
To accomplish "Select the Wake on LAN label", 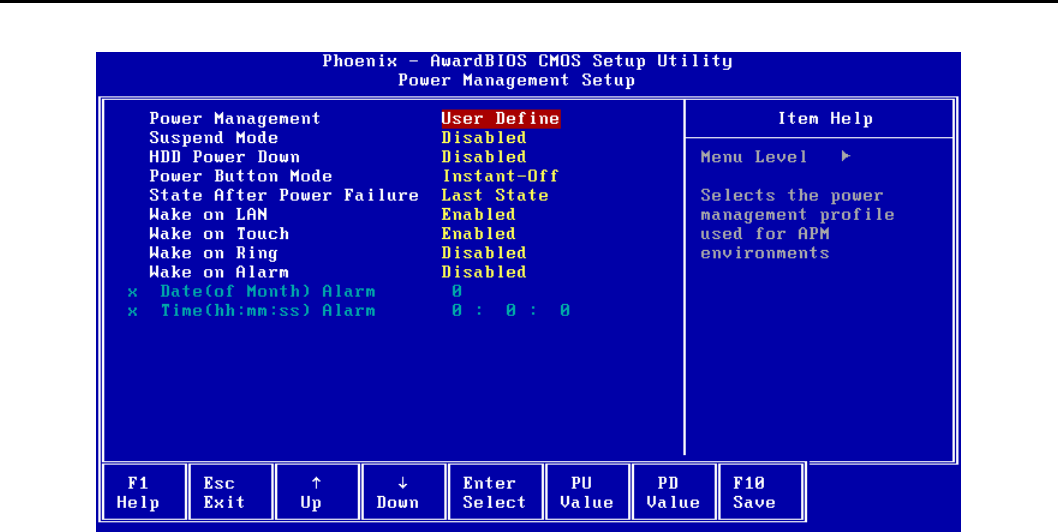I will [208, 215].
